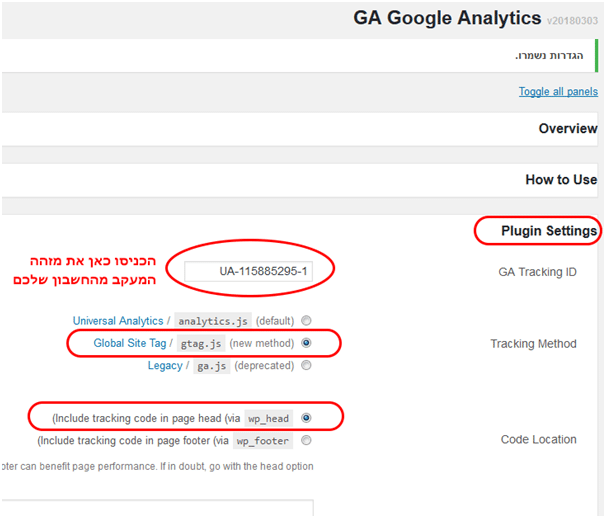
Task: Click the v20180303 version text
Action: point(572,21)
